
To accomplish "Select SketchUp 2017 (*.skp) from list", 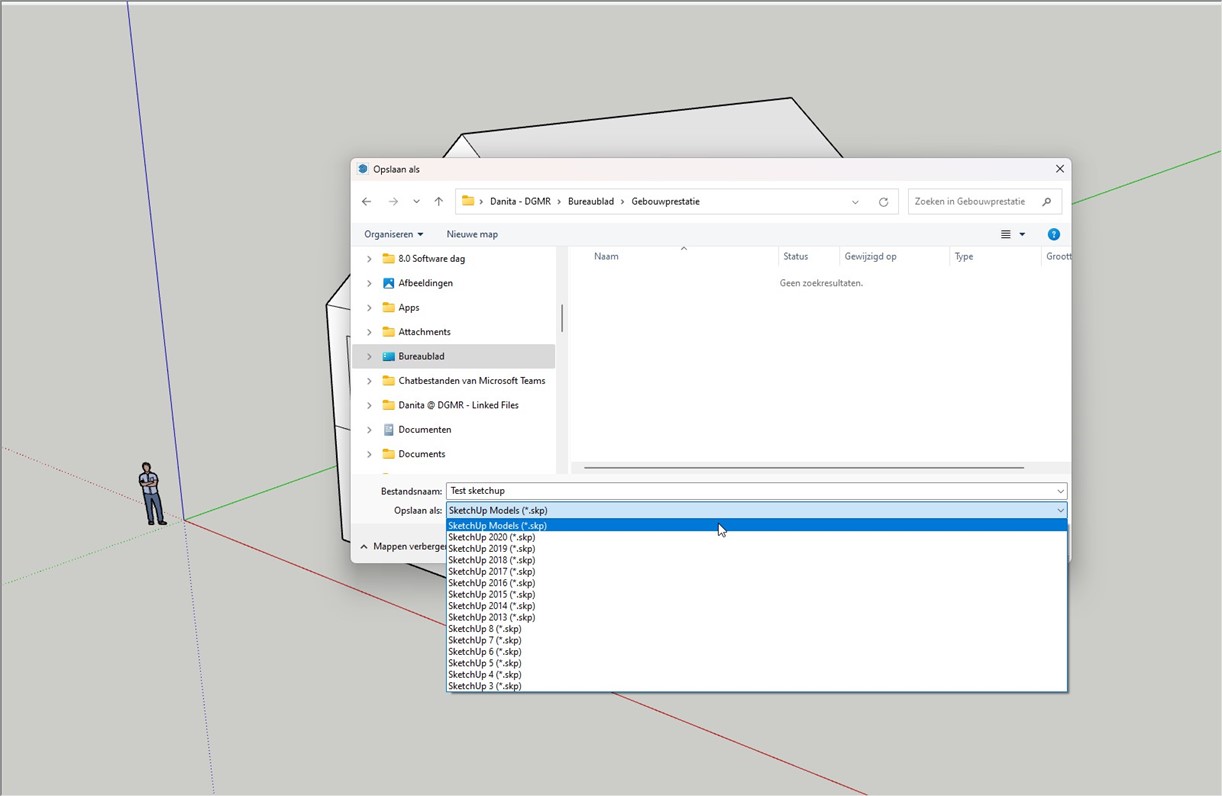I will (491, 572).
